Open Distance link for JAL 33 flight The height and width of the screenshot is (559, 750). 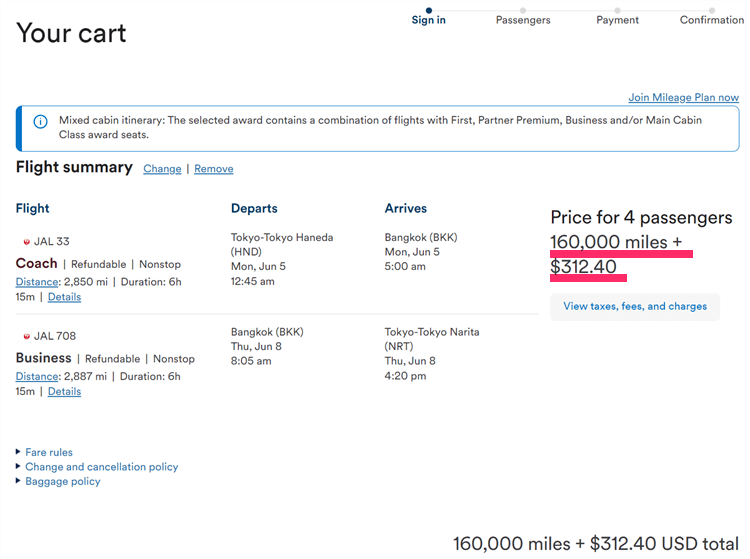pyautogui.click(x=37, y=282)
